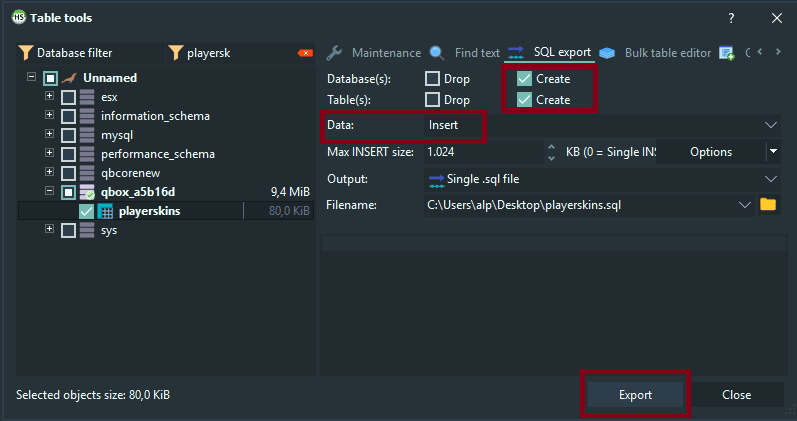
Task: Switch to the Bulk table editor tab
Action: [655, 52]
